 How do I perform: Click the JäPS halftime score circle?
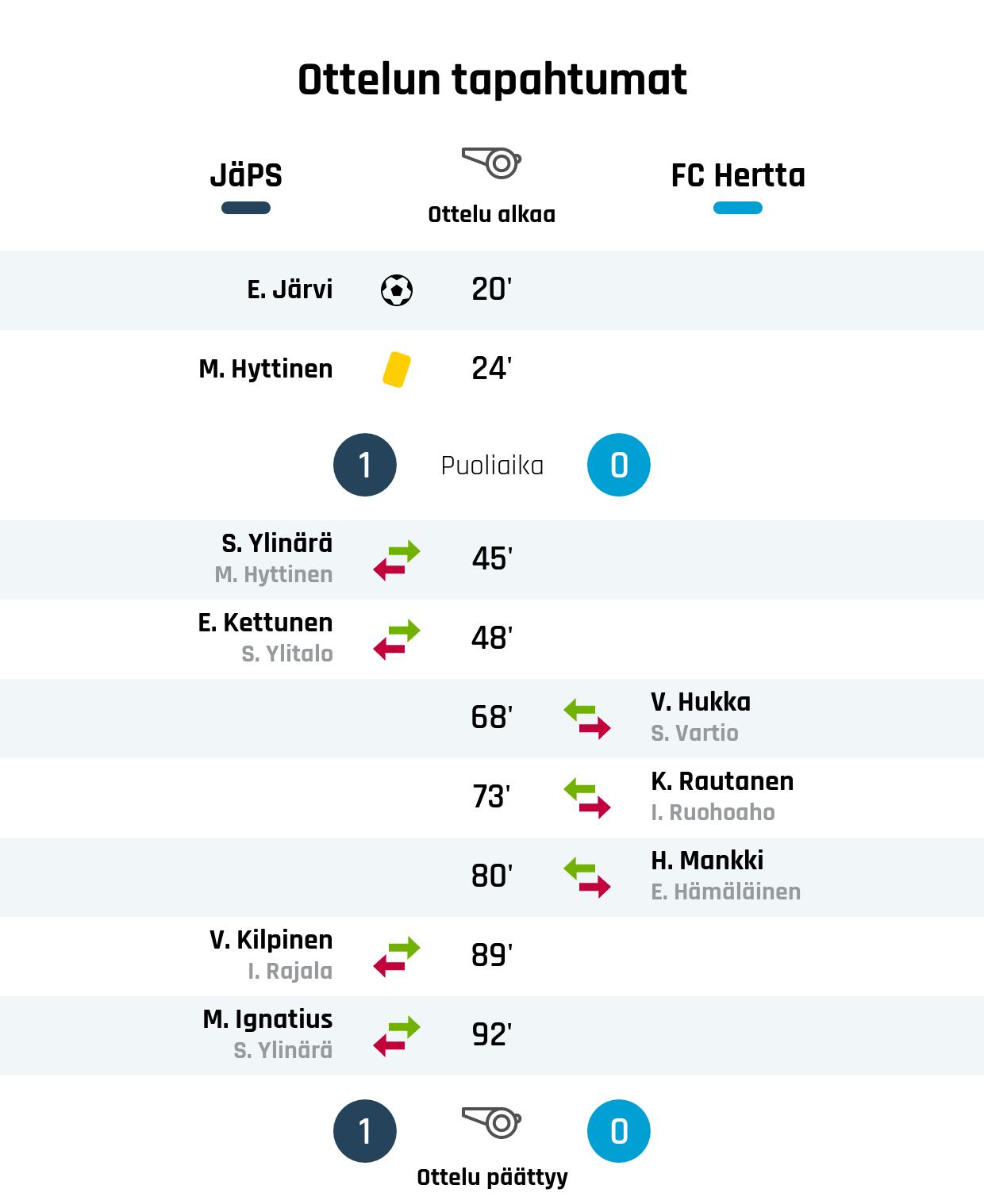click(365, 465)
